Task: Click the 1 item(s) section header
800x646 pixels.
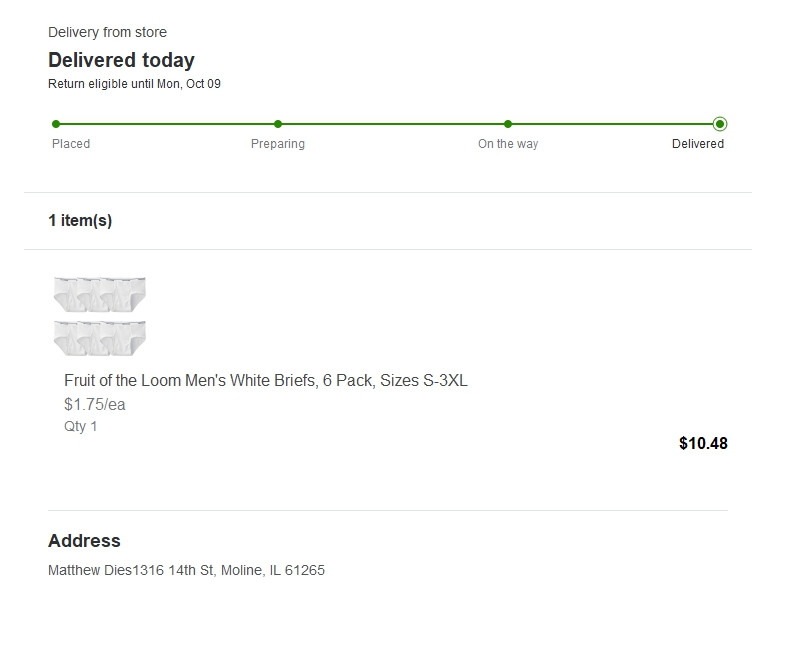Action: pyautogui.click(x=80, y=221)
